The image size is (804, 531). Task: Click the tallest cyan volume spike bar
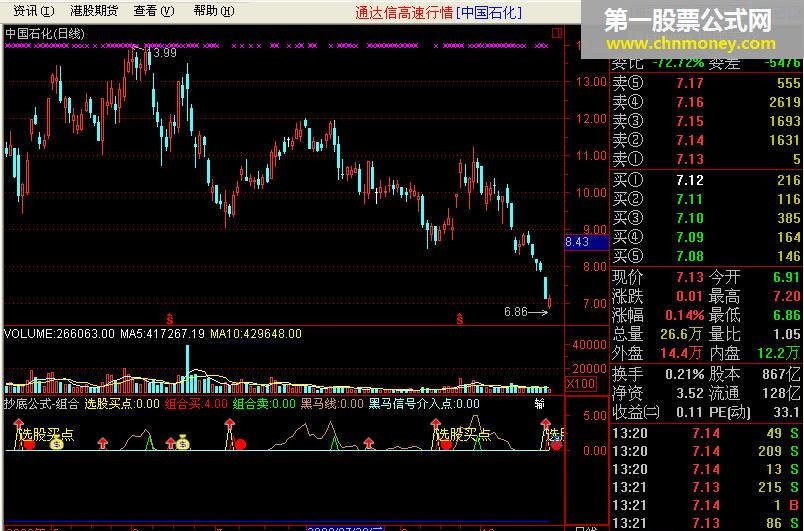187,369
